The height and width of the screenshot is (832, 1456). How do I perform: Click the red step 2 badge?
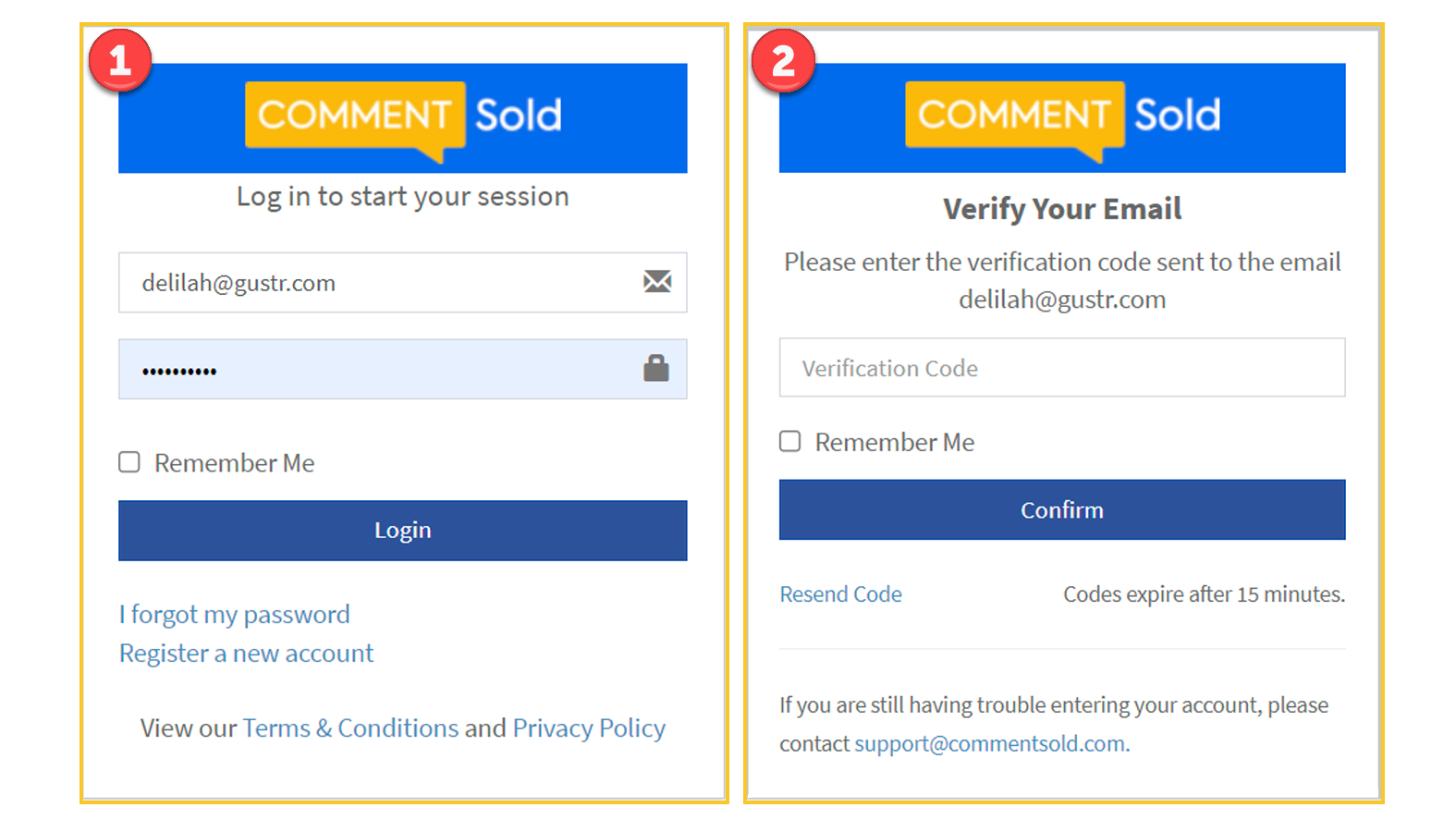coord(783,61)
